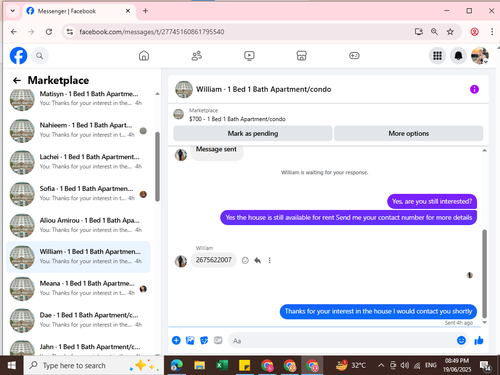Open the account profile picture menu
Image resolution: width=500 pixels, height=375 pixels.
click(480, 56)
